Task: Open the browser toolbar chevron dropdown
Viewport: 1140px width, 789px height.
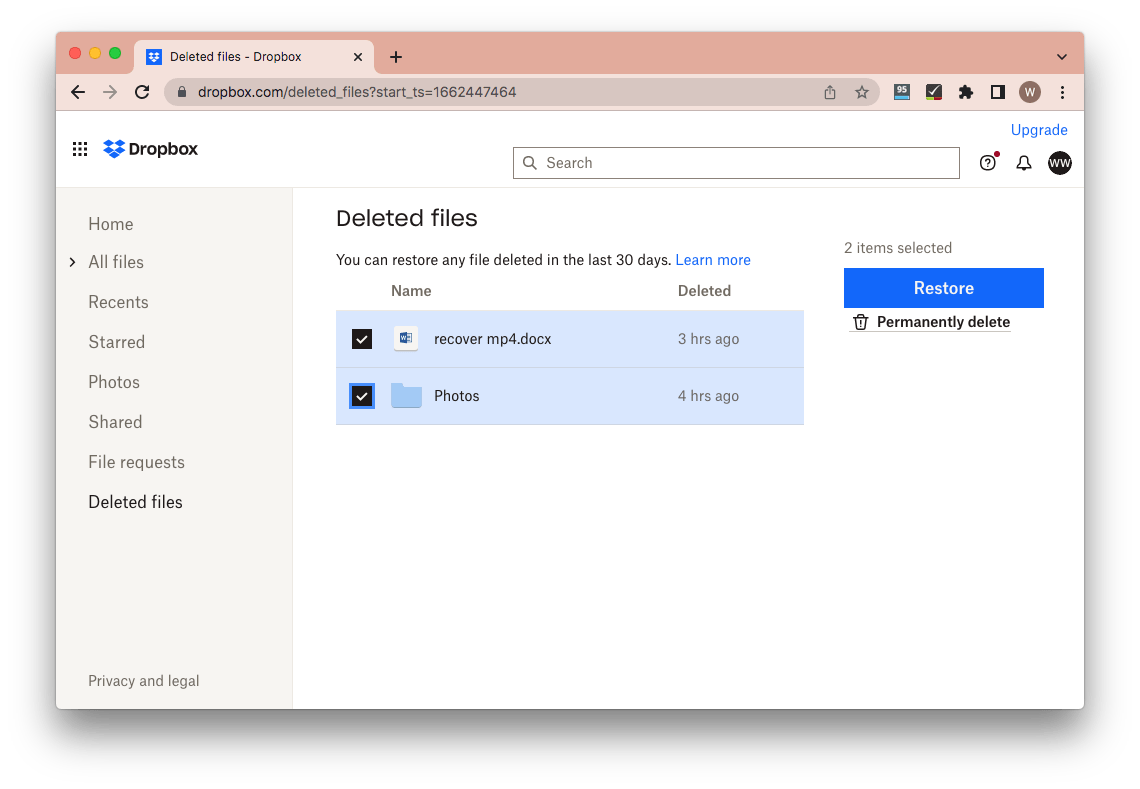Action: 1063,57
